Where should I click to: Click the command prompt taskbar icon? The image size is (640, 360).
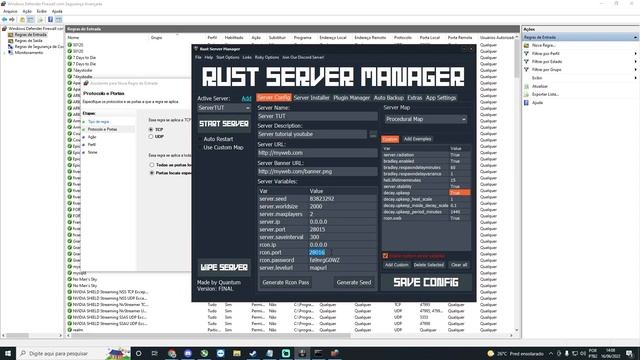click(x=318, y=353)
